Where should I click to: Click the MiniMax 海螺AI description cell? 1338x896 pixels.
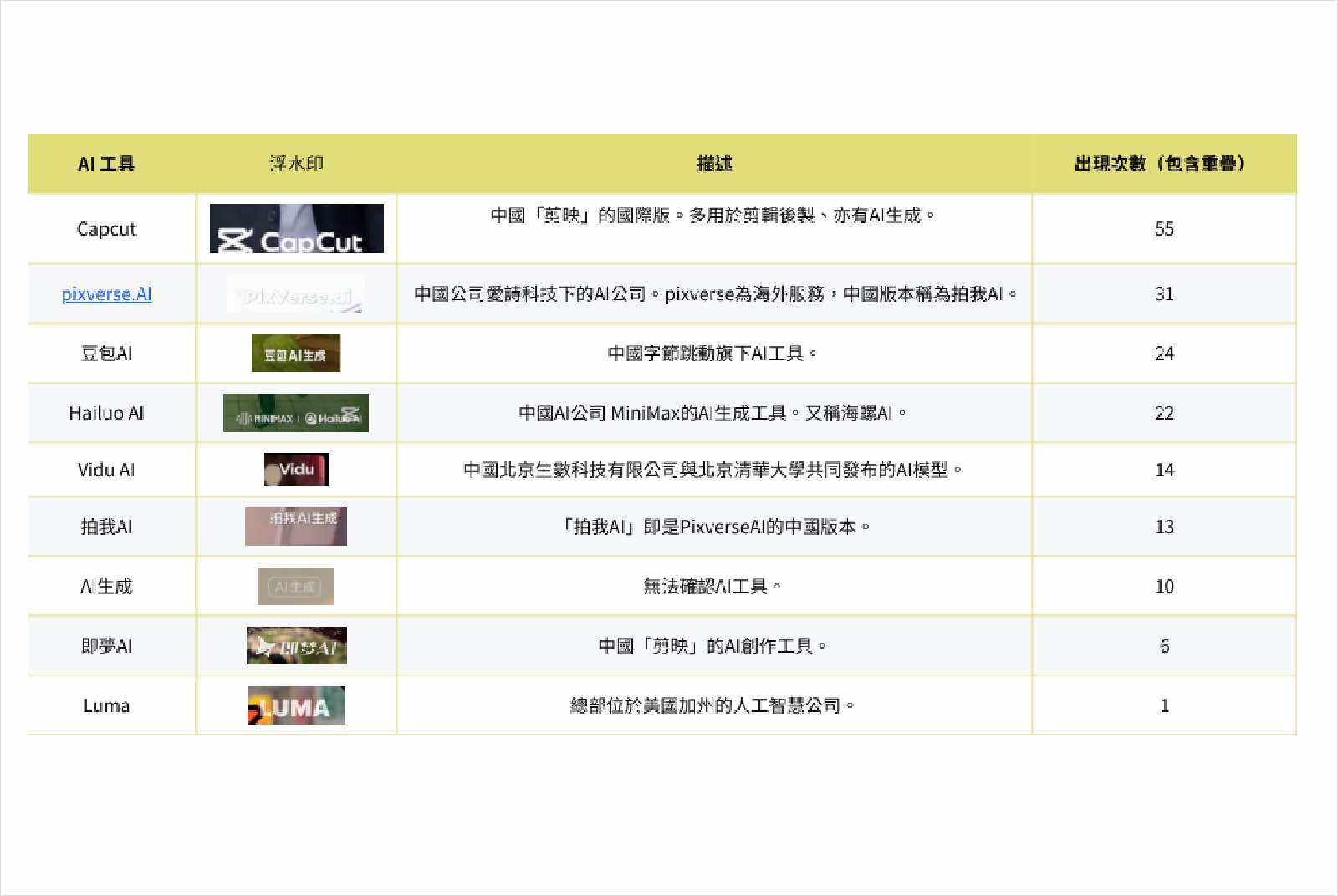click(713, 413)
